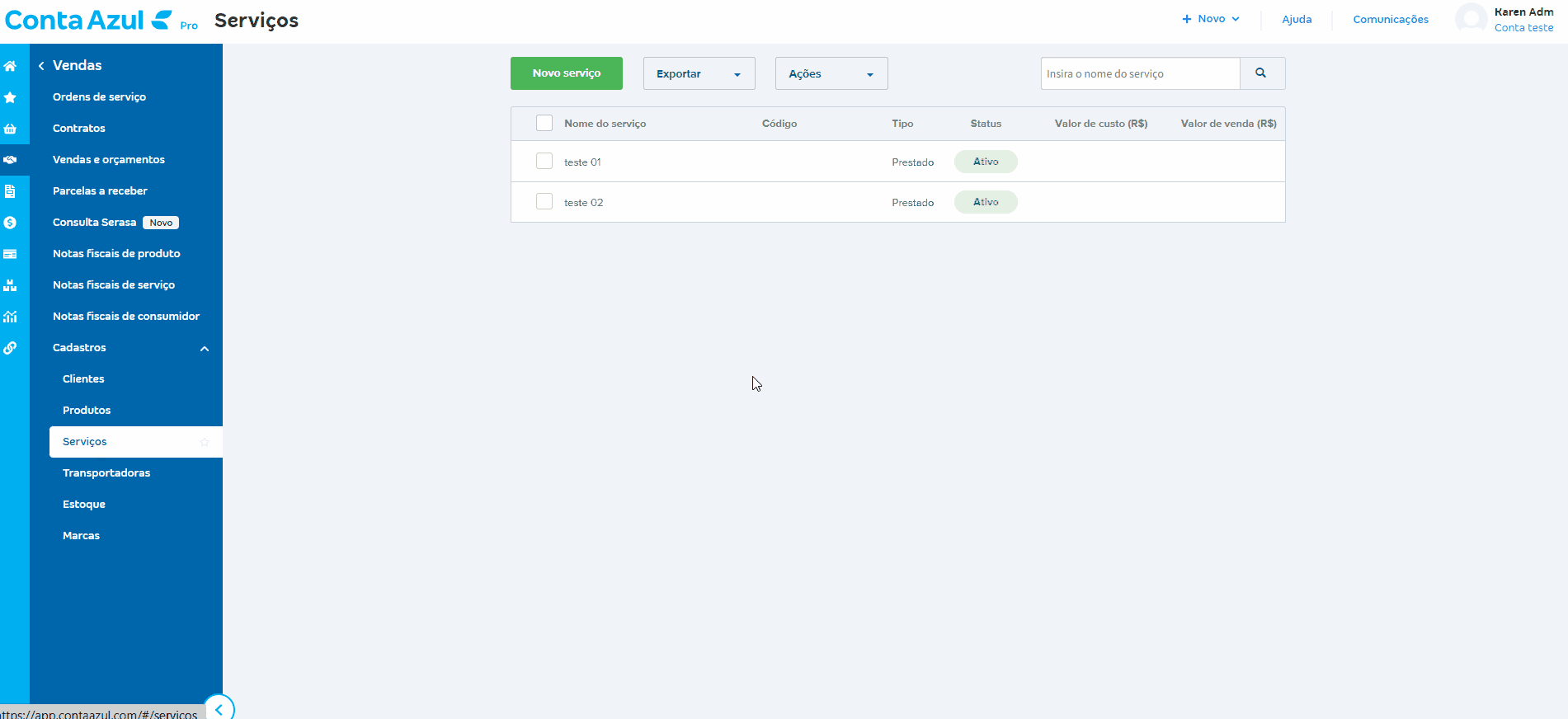The height and width of the screenshot is (719, 1568).
Task: Open favorites with the star sidebar icon
Action: pyautogui.click(x=10, y=97)
